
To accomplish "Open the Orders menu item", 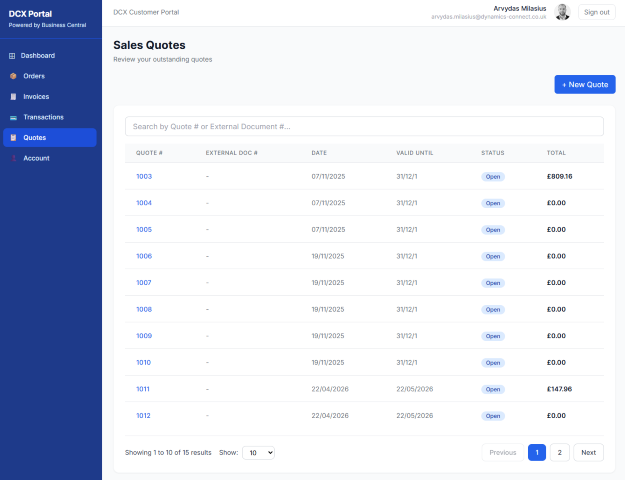I will tap(34, 76).
